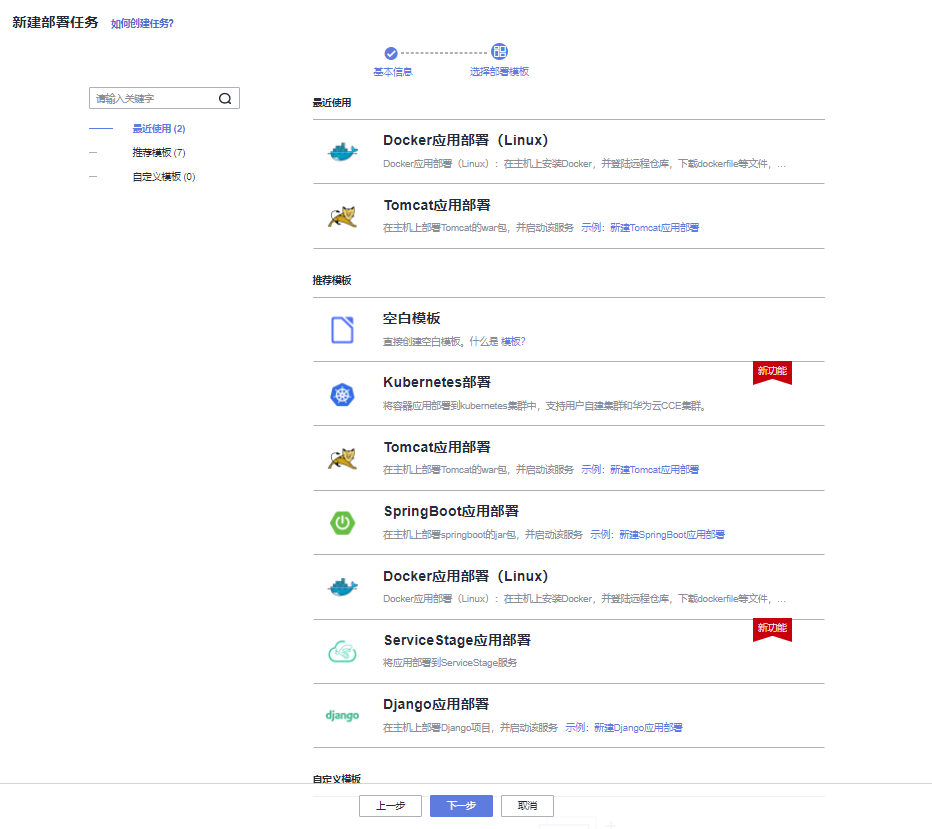Click the blue 下一步 button

coord(461,806)
